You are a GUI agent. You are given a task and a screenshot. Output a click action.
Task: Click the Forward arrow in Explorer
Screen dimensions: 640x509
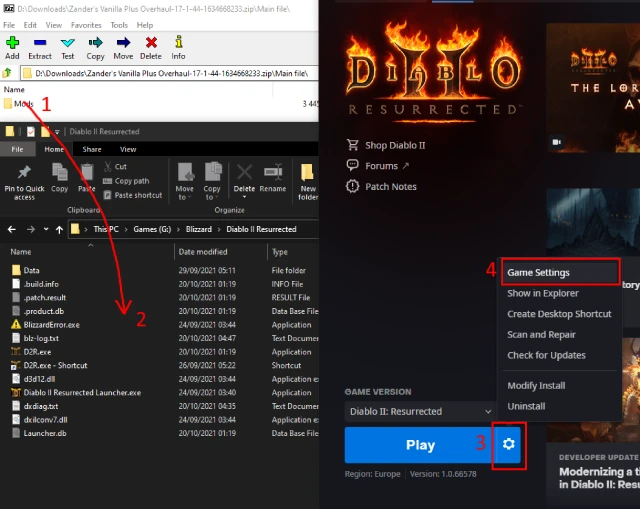pos(31,229)
